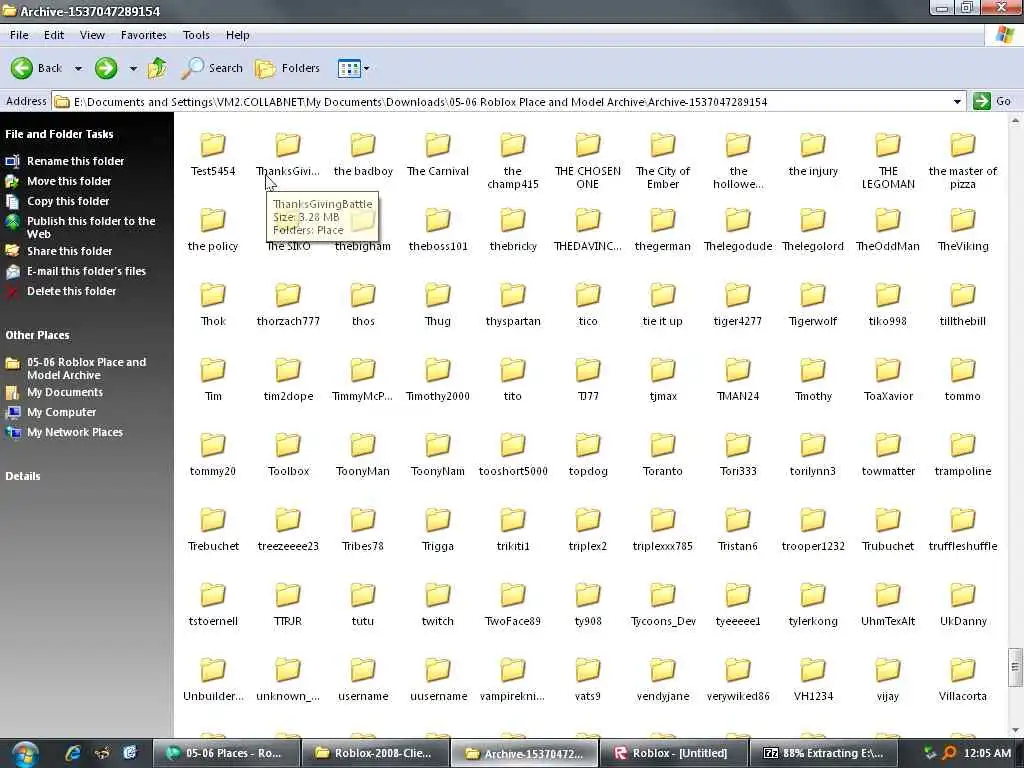Open the View menu
The image size is (1024, 768).
coord(92,35)
